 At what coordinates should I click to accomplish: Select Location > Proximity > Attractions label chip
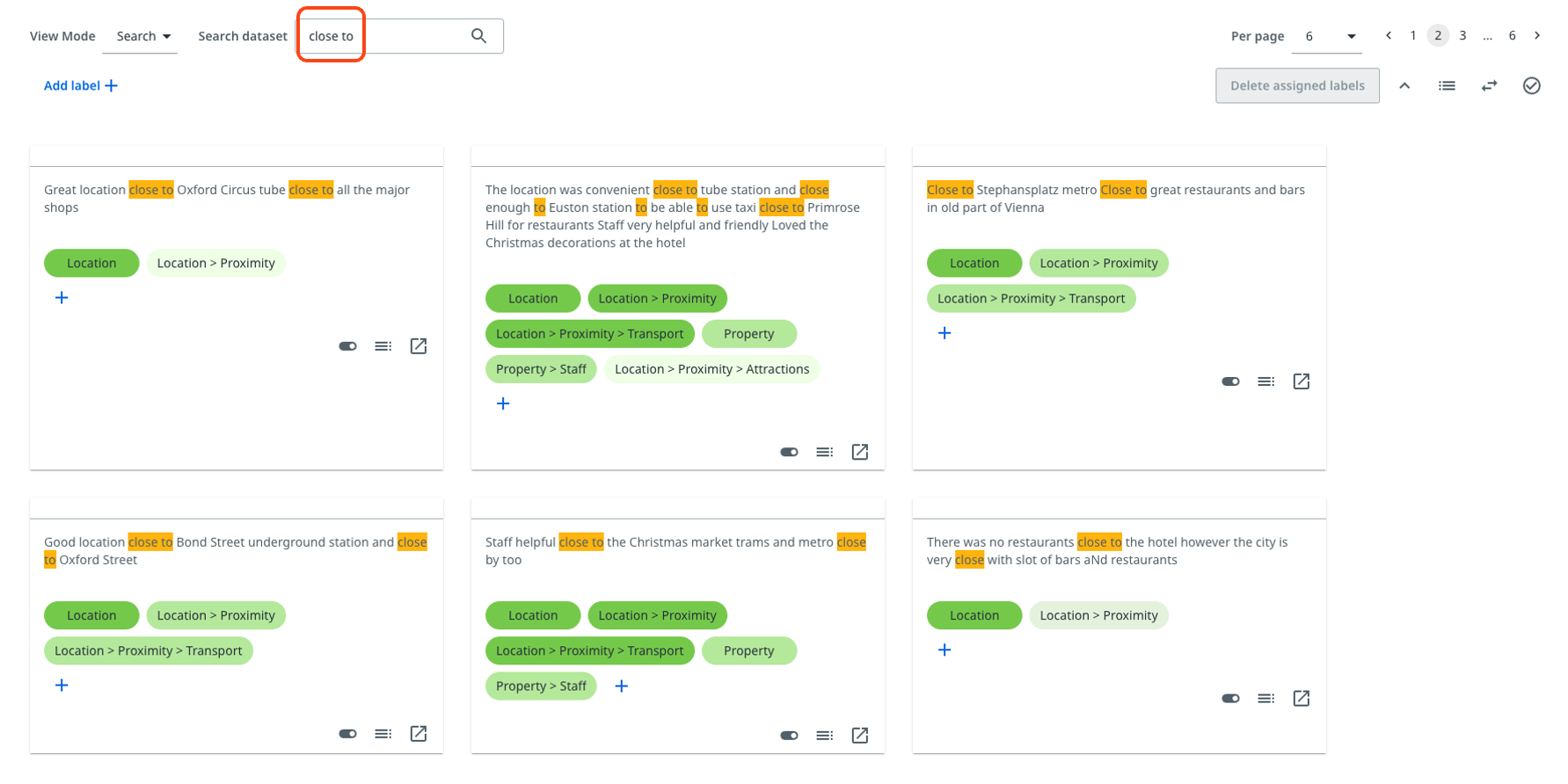pos(711,369)
